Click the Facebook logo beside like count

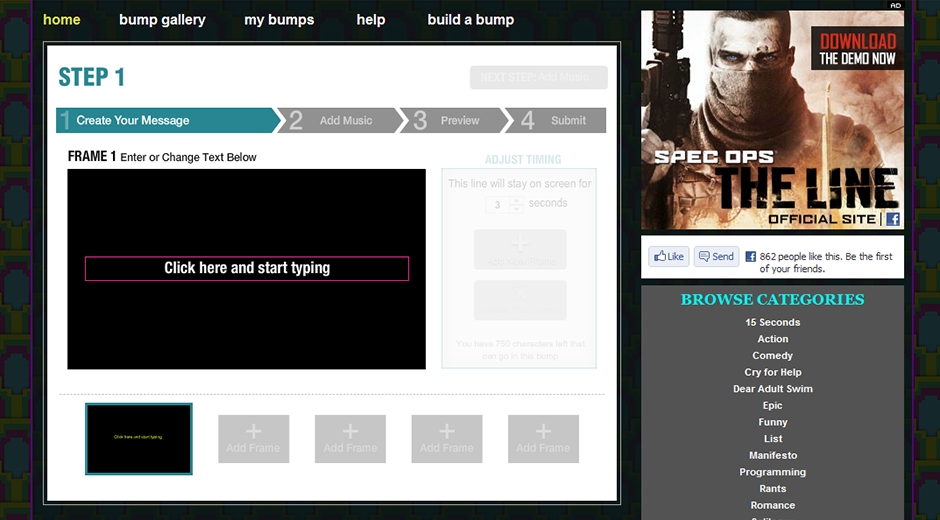coord(751,257)
